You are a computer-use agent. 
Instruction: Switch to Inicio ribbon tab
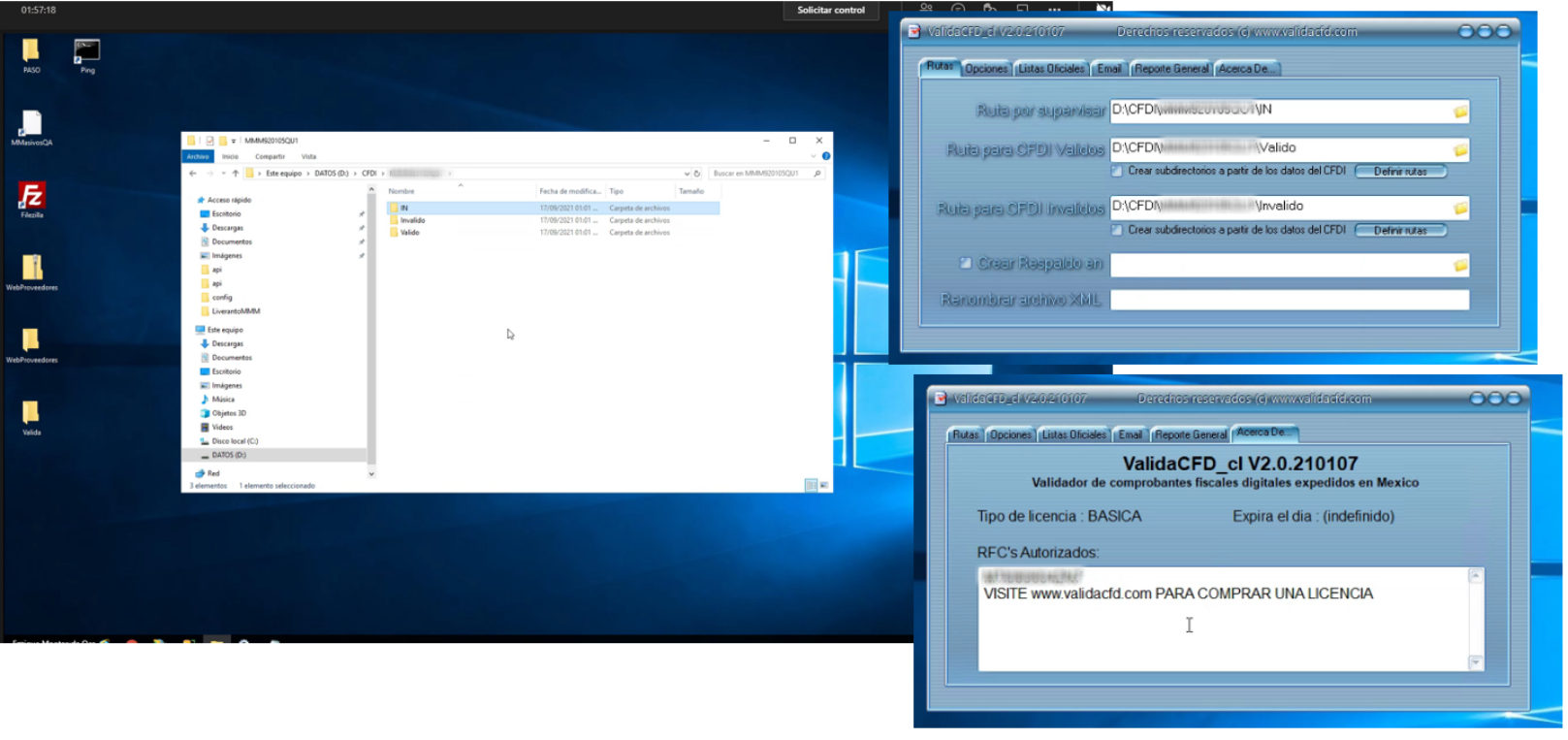[x=230, y=156]
